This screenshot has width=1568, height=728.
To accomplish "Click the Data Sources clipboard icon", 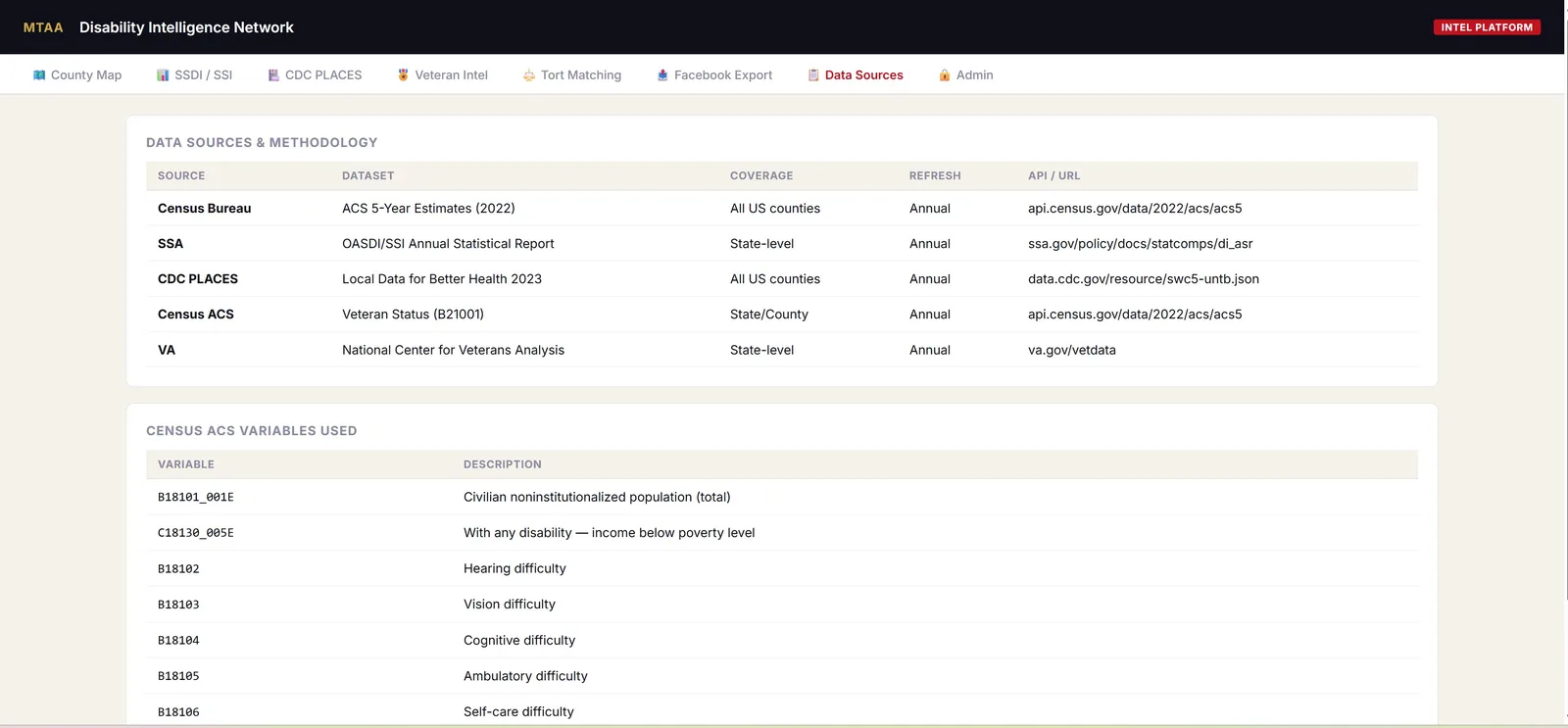I will click(813, 75).
